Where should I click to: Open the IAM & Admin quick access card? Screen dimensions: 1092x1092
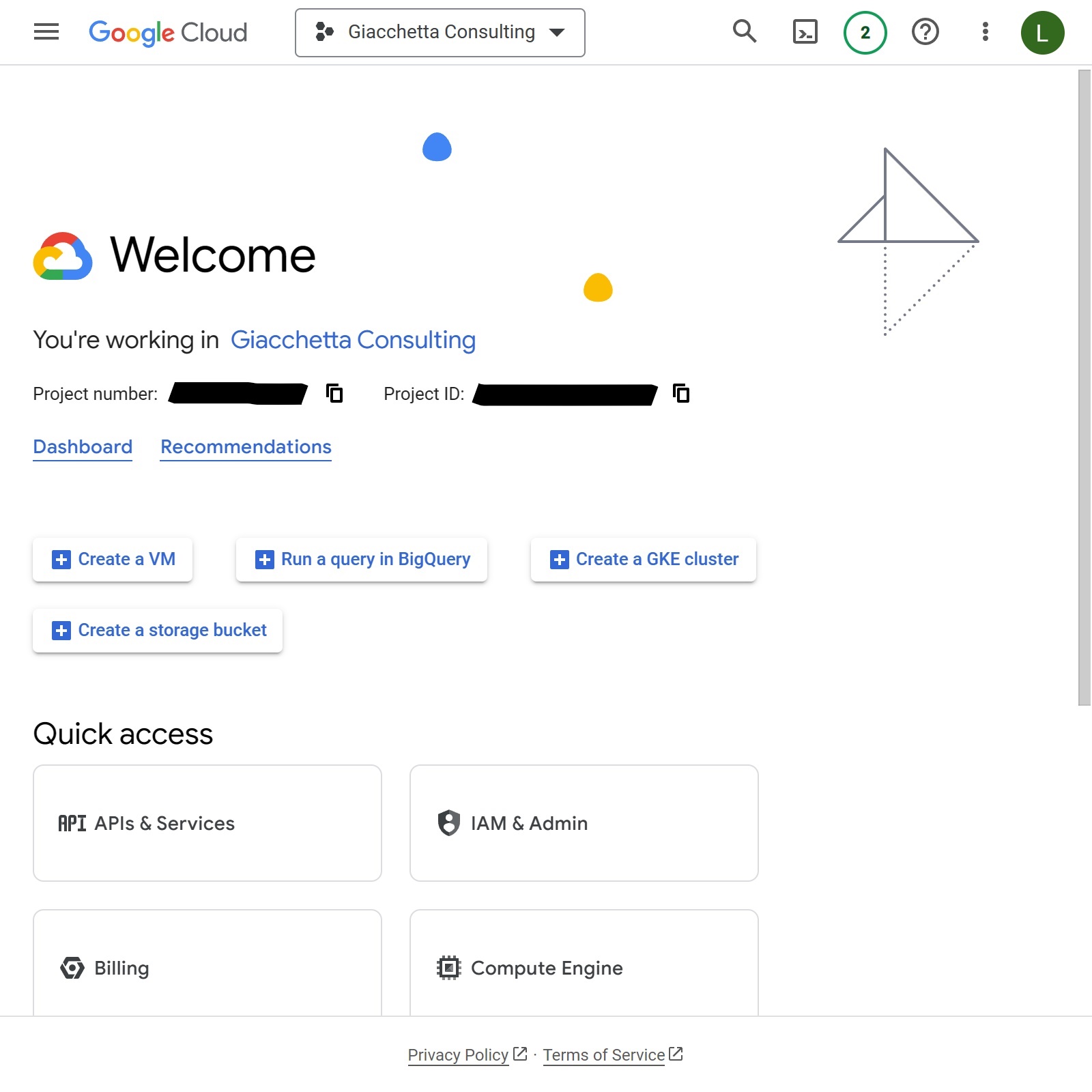[584, 823]
